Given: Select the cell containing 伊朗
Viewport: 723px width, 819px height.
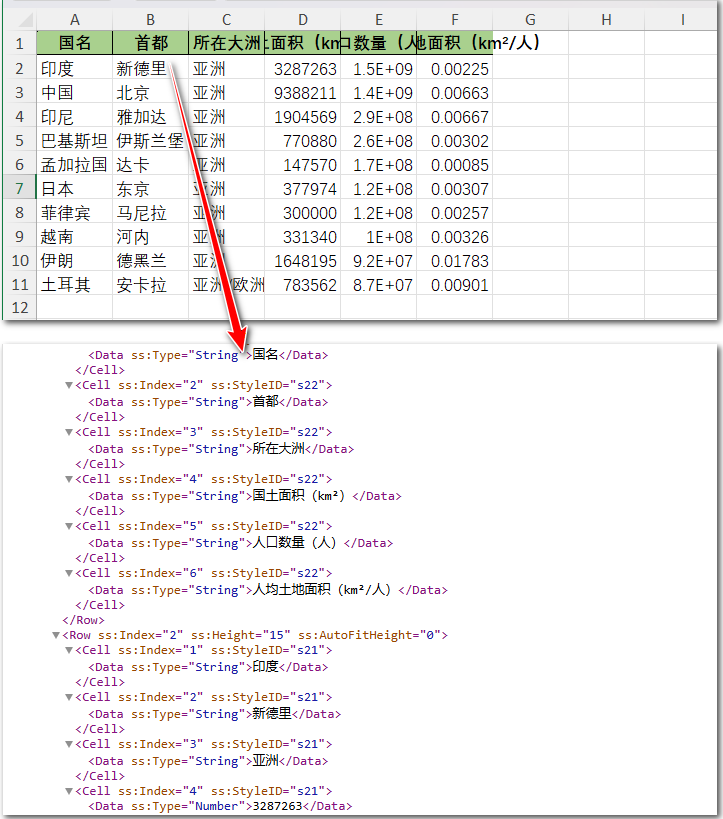Looking at the screenshot, I should (x=75, y=261).
